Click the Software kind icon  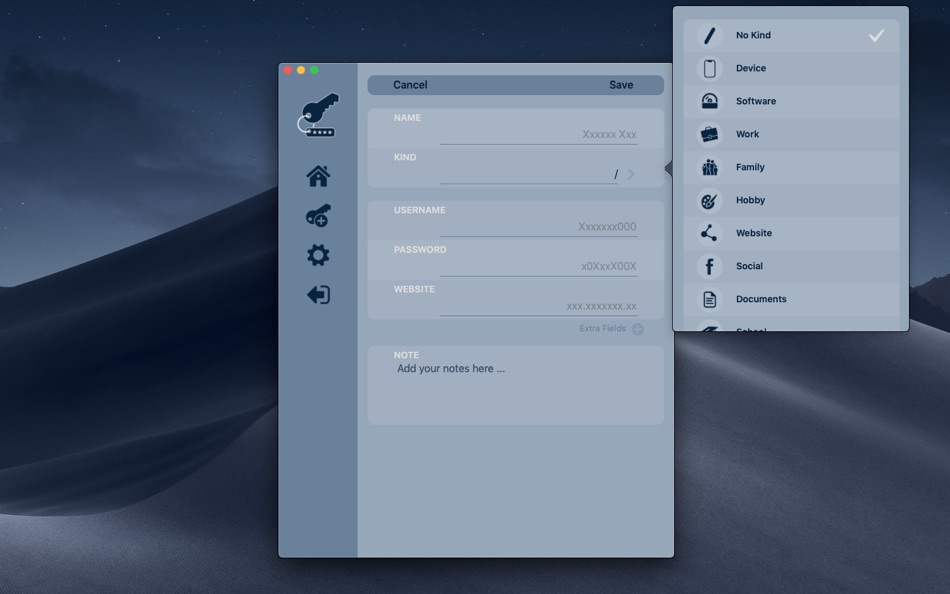[709, 101]
